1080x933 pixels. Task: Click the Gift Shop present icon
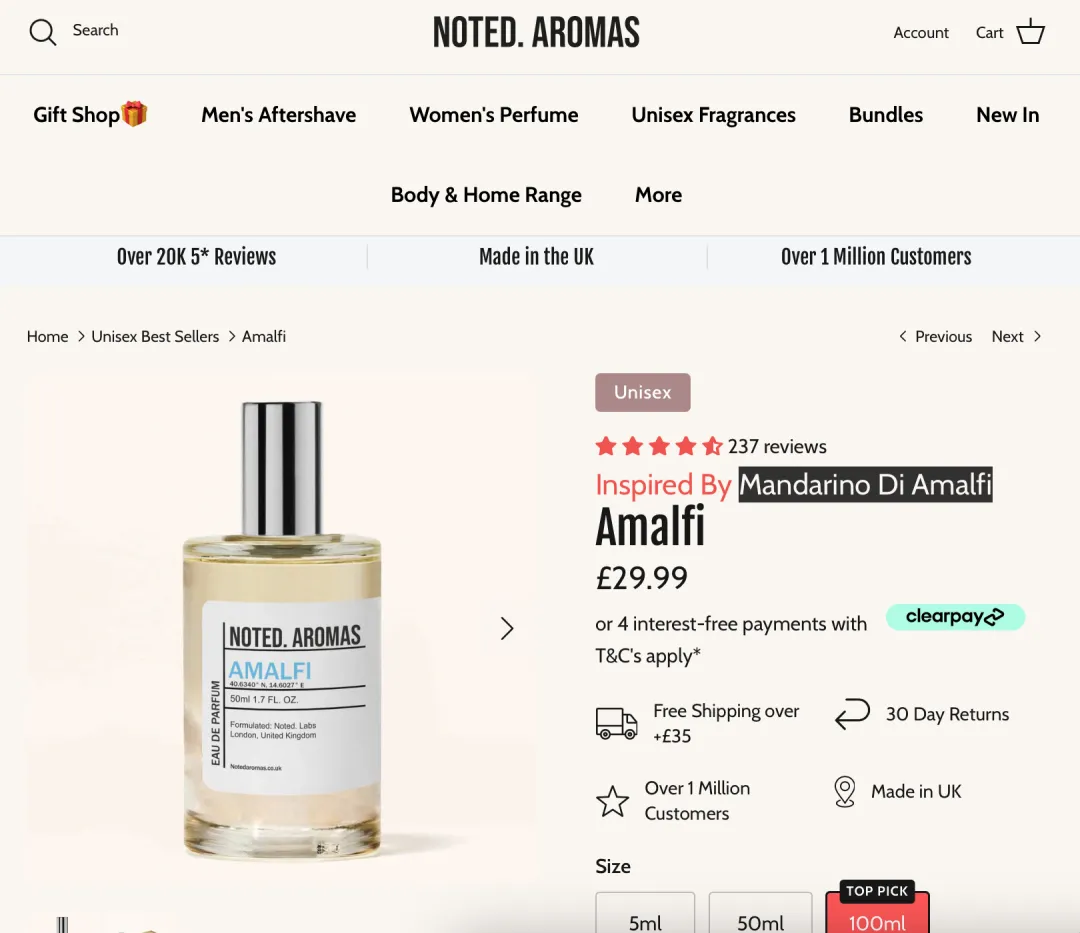[134, 114]
